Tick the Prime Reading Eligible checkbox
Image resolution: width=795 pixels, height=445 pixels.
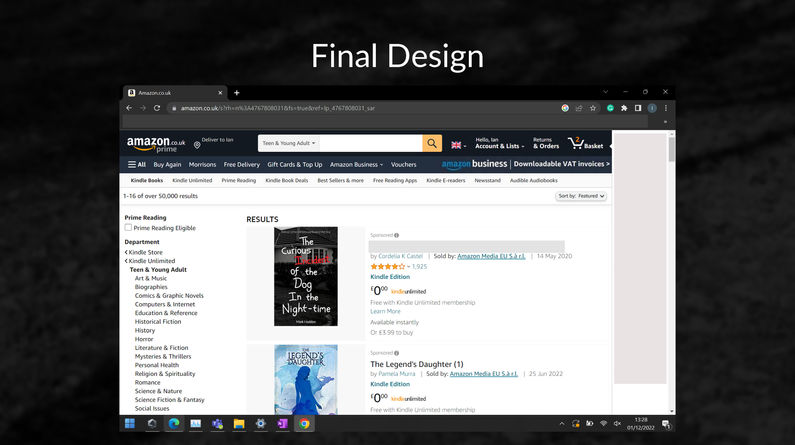tap(128, 228)
